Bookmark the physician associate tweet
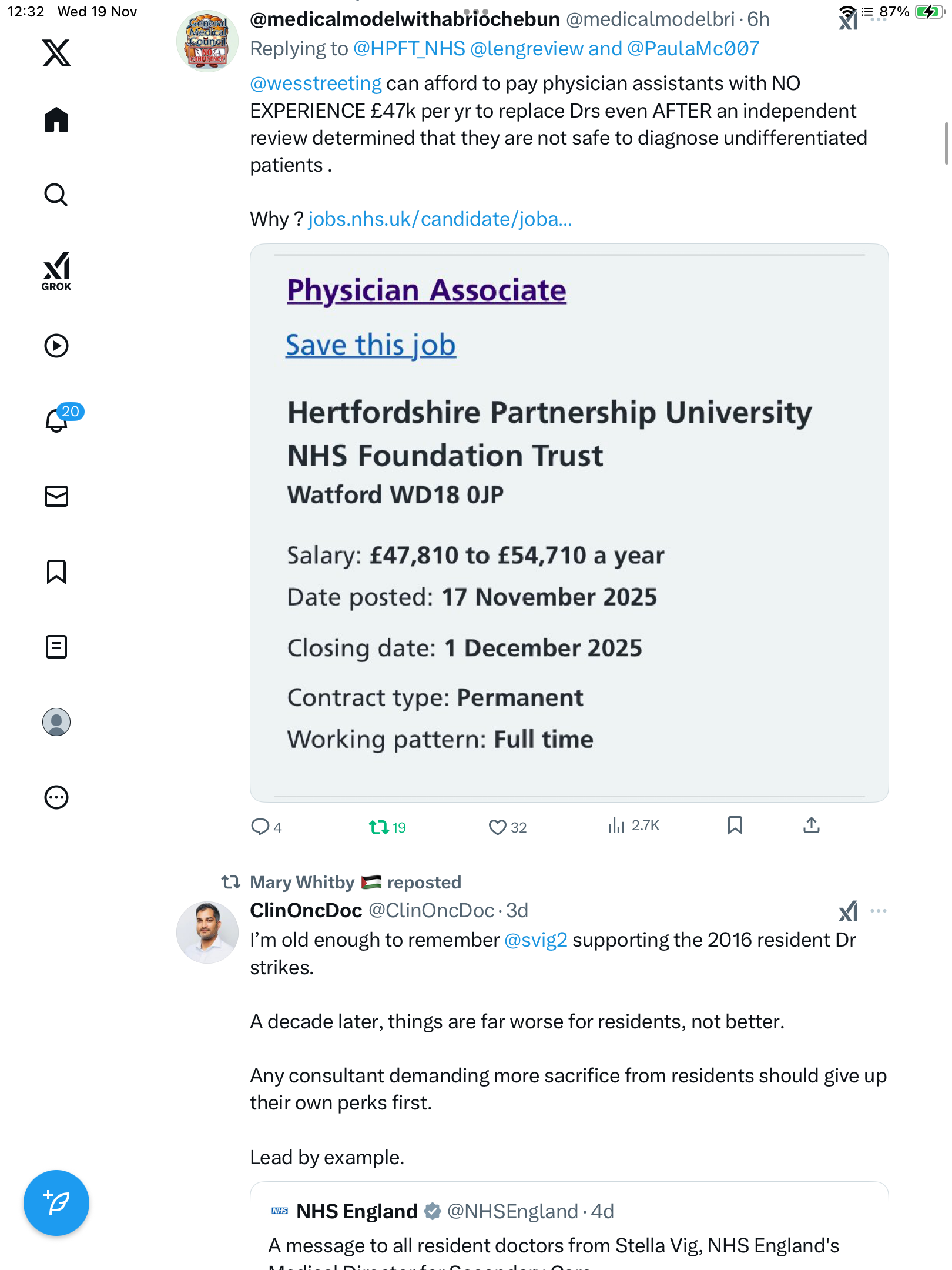Viewport: 952px width, 1270px height. [x=735, y=825]
